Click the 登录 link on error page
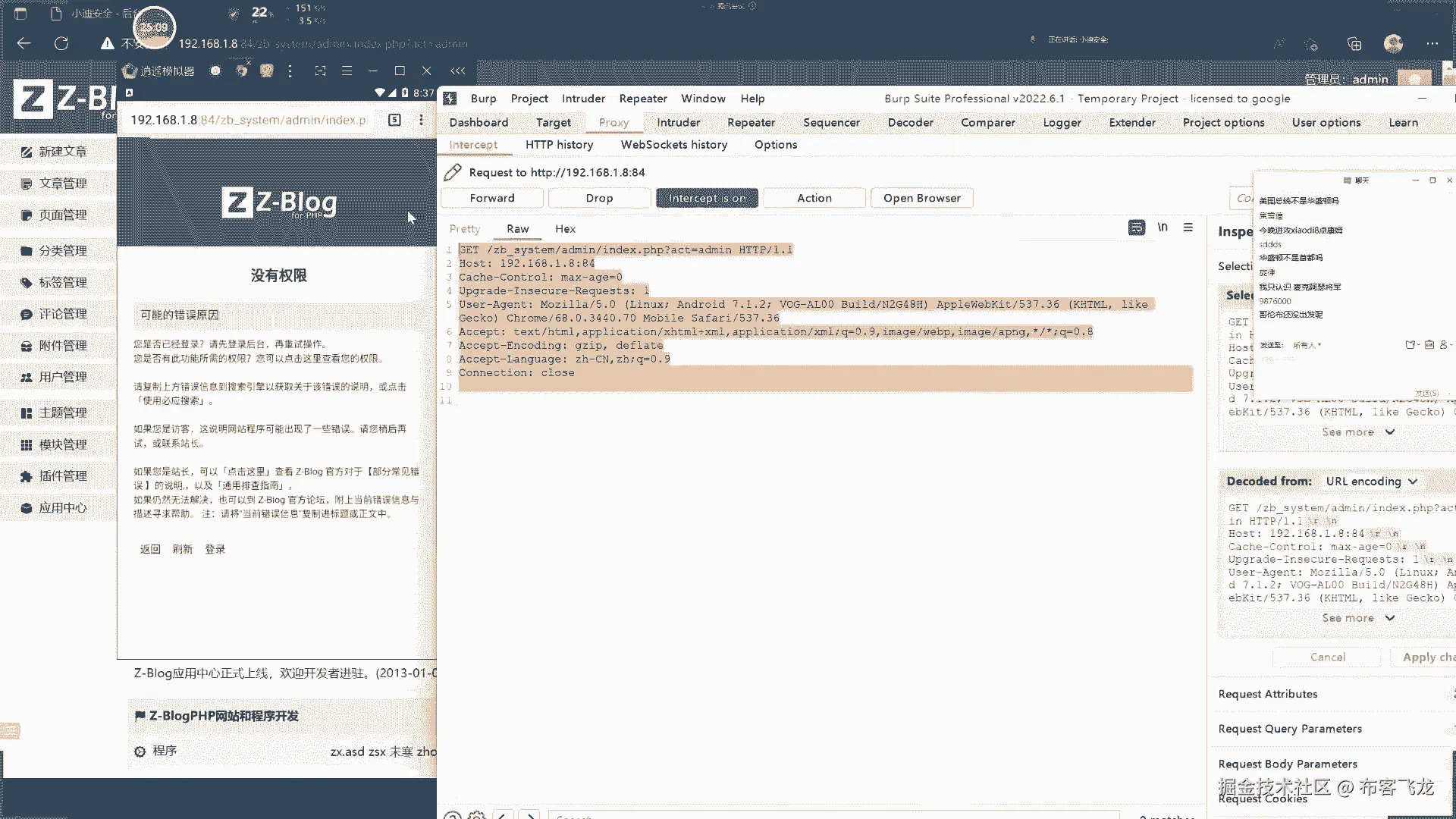Viewport: 1456px width, 819px height. click(x=215, y=549)
